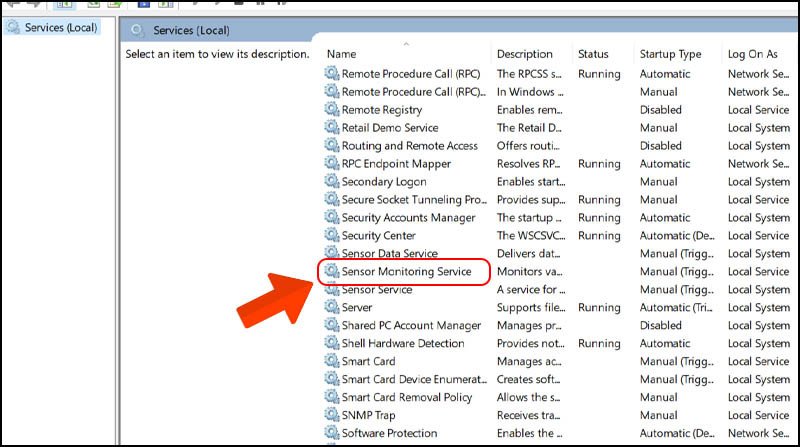Sort by the Log On As column header
The height and width of the screenshot is (447, 800).
(753, 54)
